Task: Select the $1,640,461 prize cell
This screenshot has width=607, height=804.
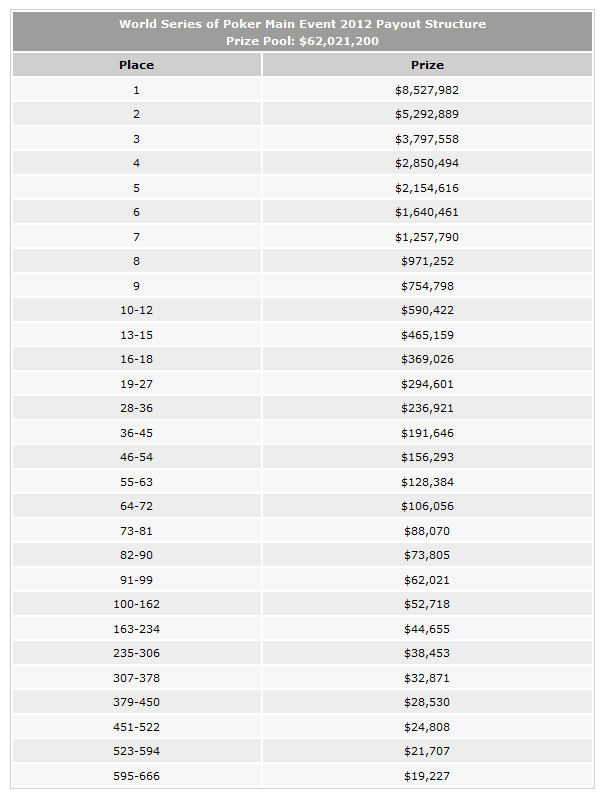Action: click(428, 212)
